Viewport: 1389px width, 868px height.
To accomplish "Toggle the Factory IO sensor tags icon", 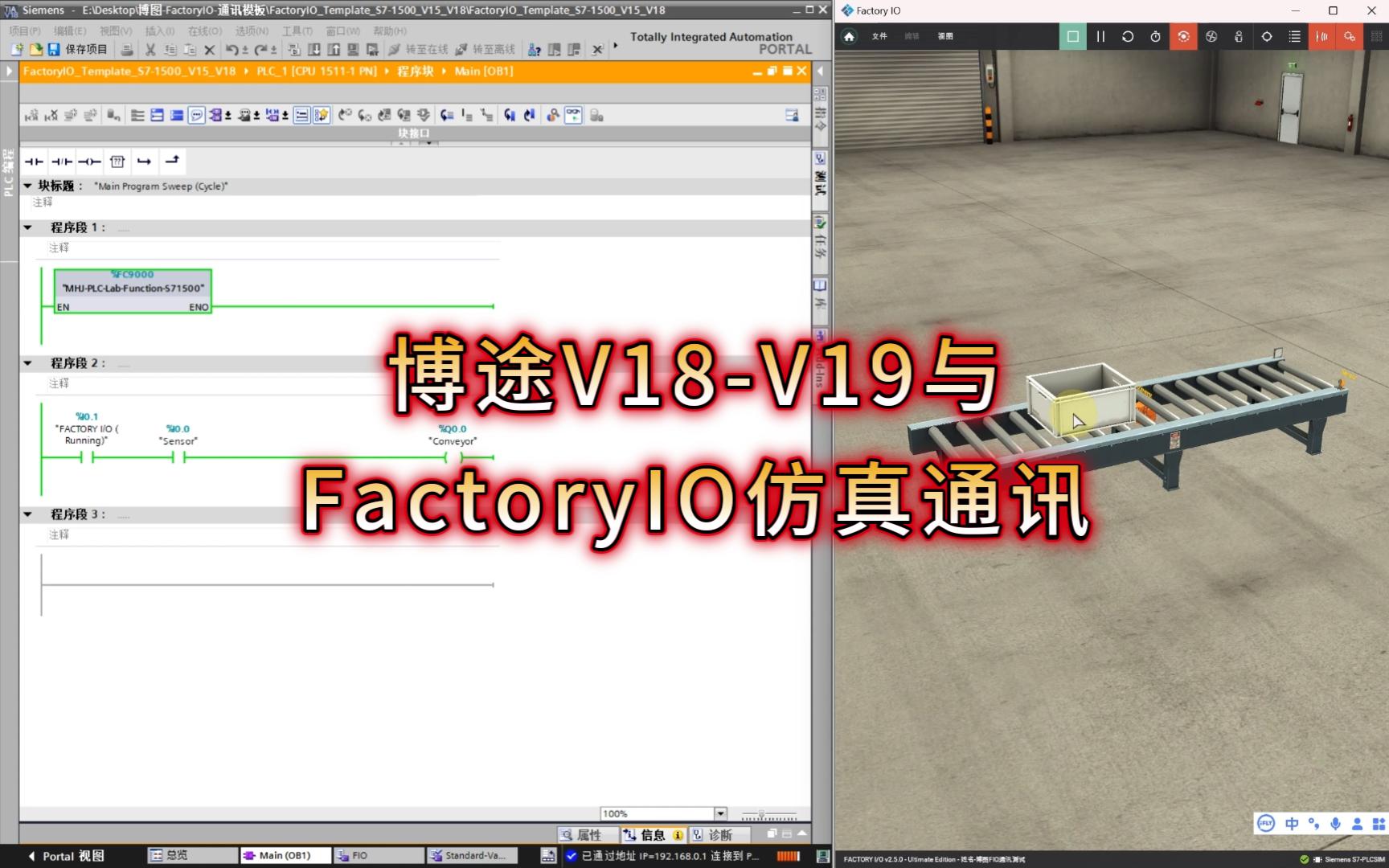I will pos(1322,36).
